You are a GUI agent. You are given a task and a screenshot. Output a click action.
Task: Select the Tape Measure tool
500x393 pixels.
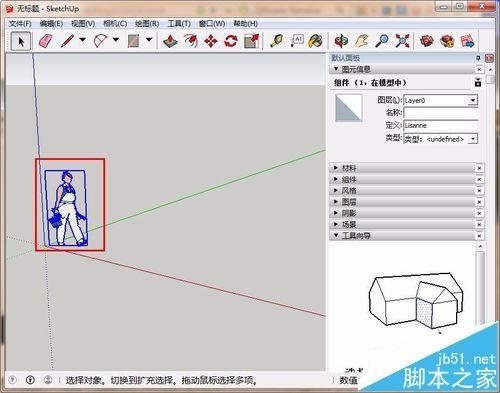point(277,41)
